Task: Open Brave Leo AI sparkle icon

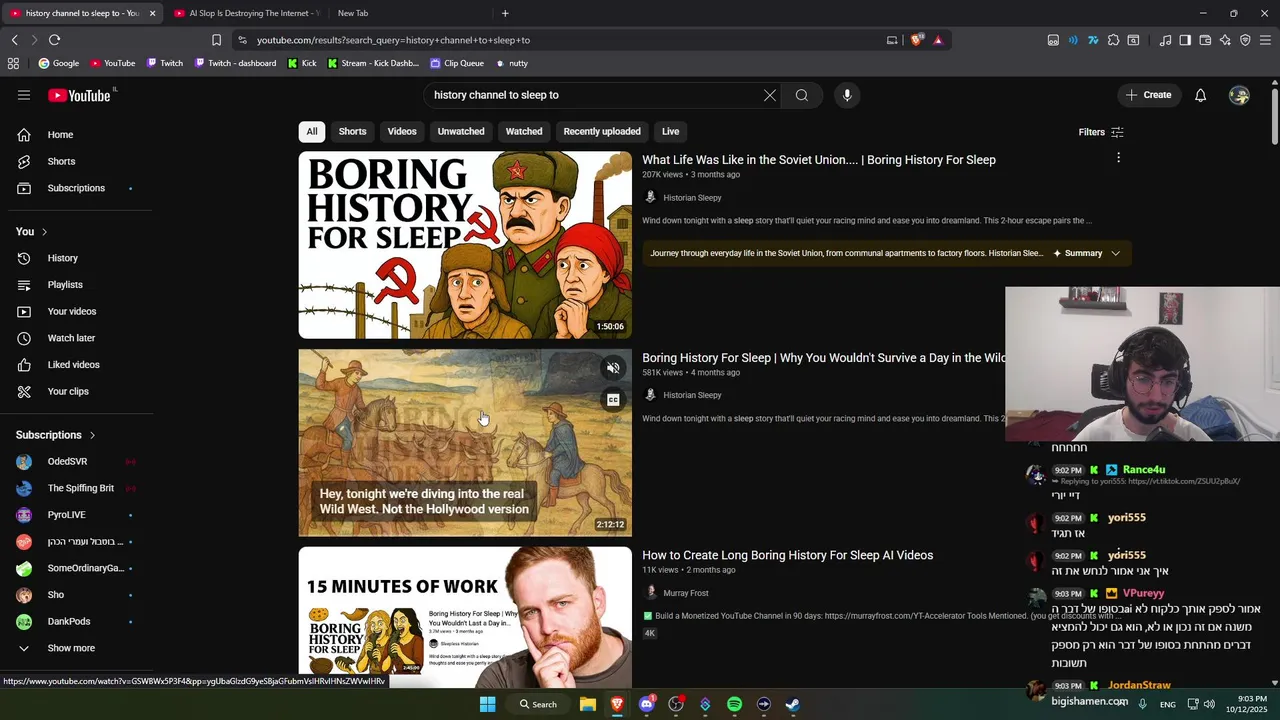Action: point(1225,40)
